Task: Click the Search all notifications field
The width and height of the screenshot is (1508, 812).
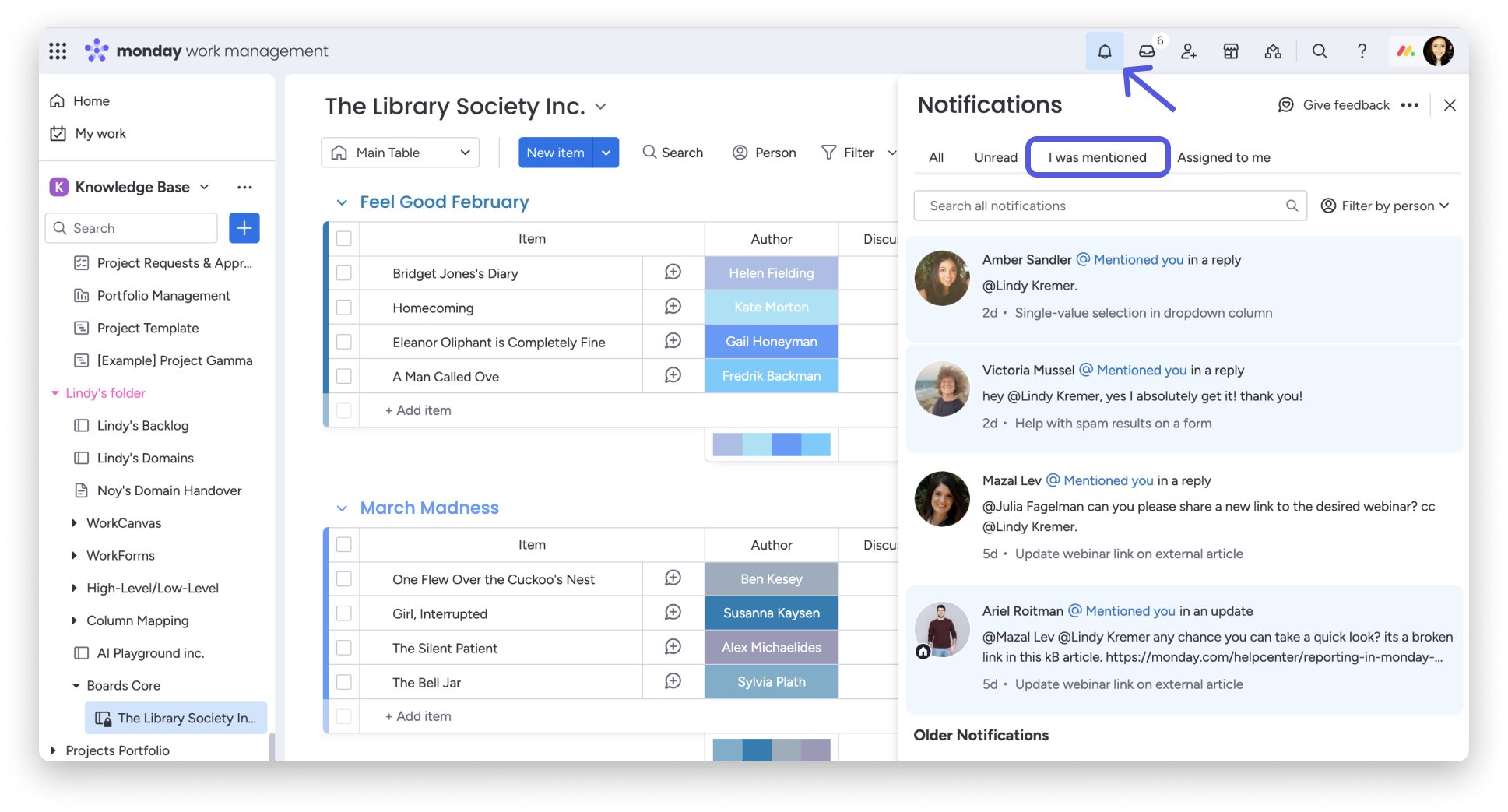Action: pyautogui.click(x=1109, y=206)
